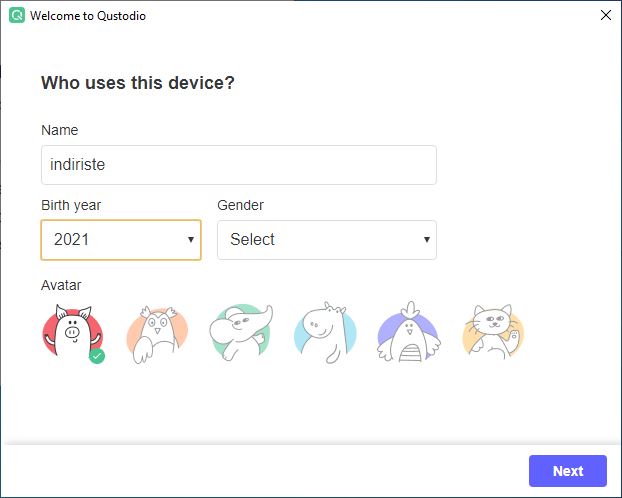Close the Welcome to Qustodio window
This screenshot has width=622, height=498.
(606, 15)
